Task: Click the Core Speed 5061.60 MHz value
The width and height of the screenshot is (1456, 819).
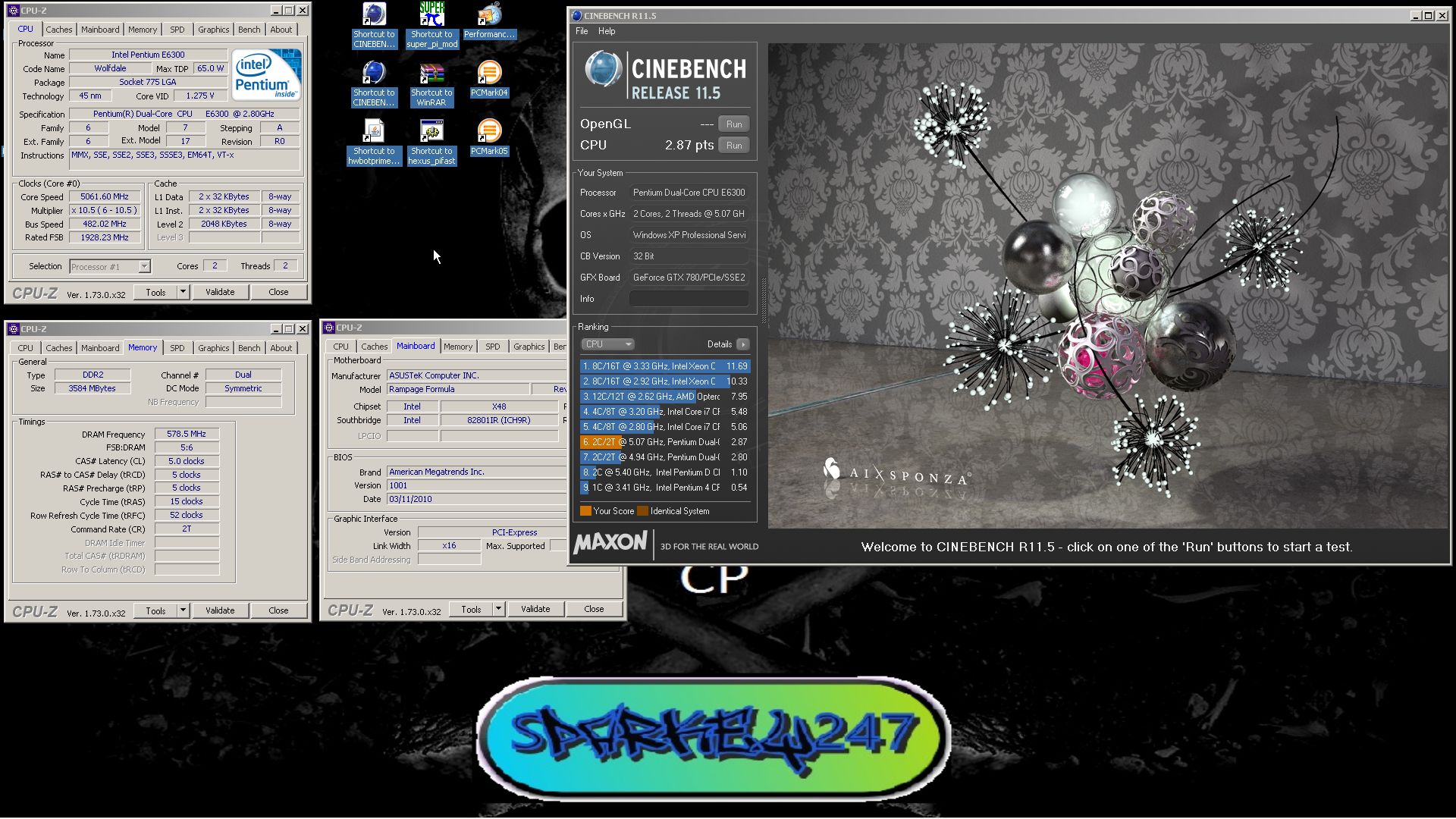Action: [105, 196]
